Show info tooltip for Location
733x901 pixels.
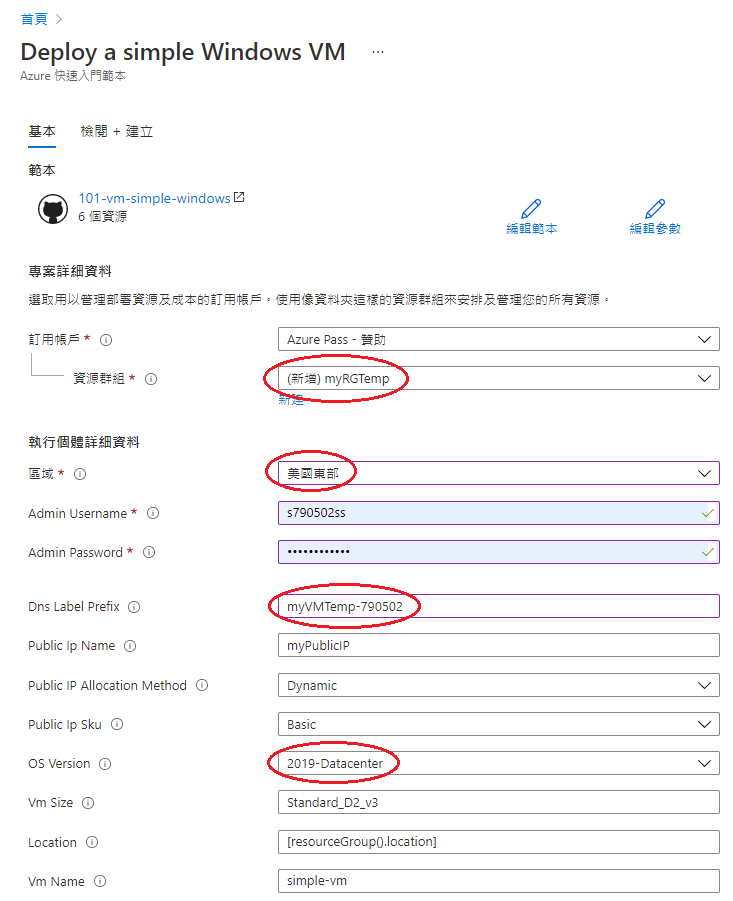point(92,842)
